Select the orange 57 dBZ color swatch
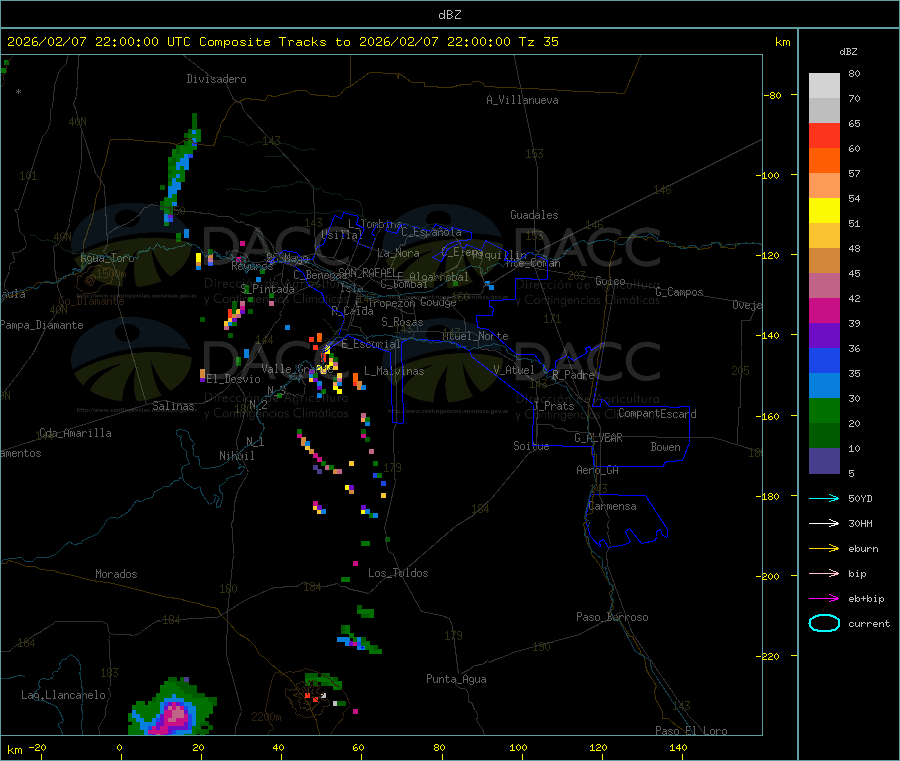 point(824,161)
